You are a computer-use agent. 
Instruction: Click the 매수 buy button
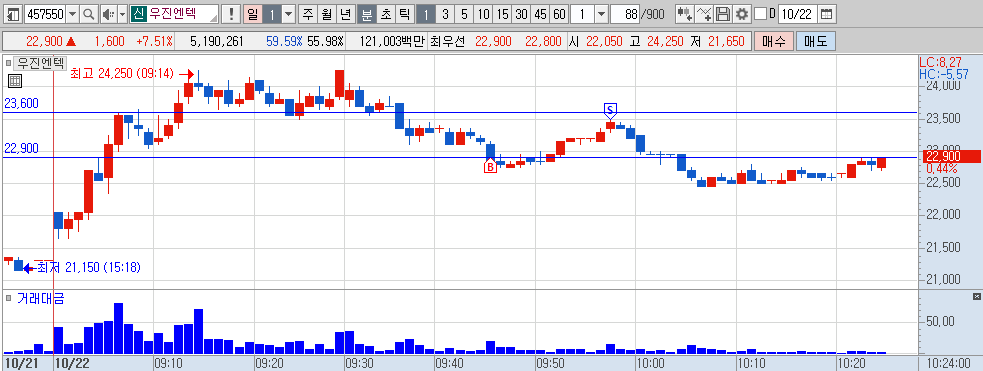[773, 42]
